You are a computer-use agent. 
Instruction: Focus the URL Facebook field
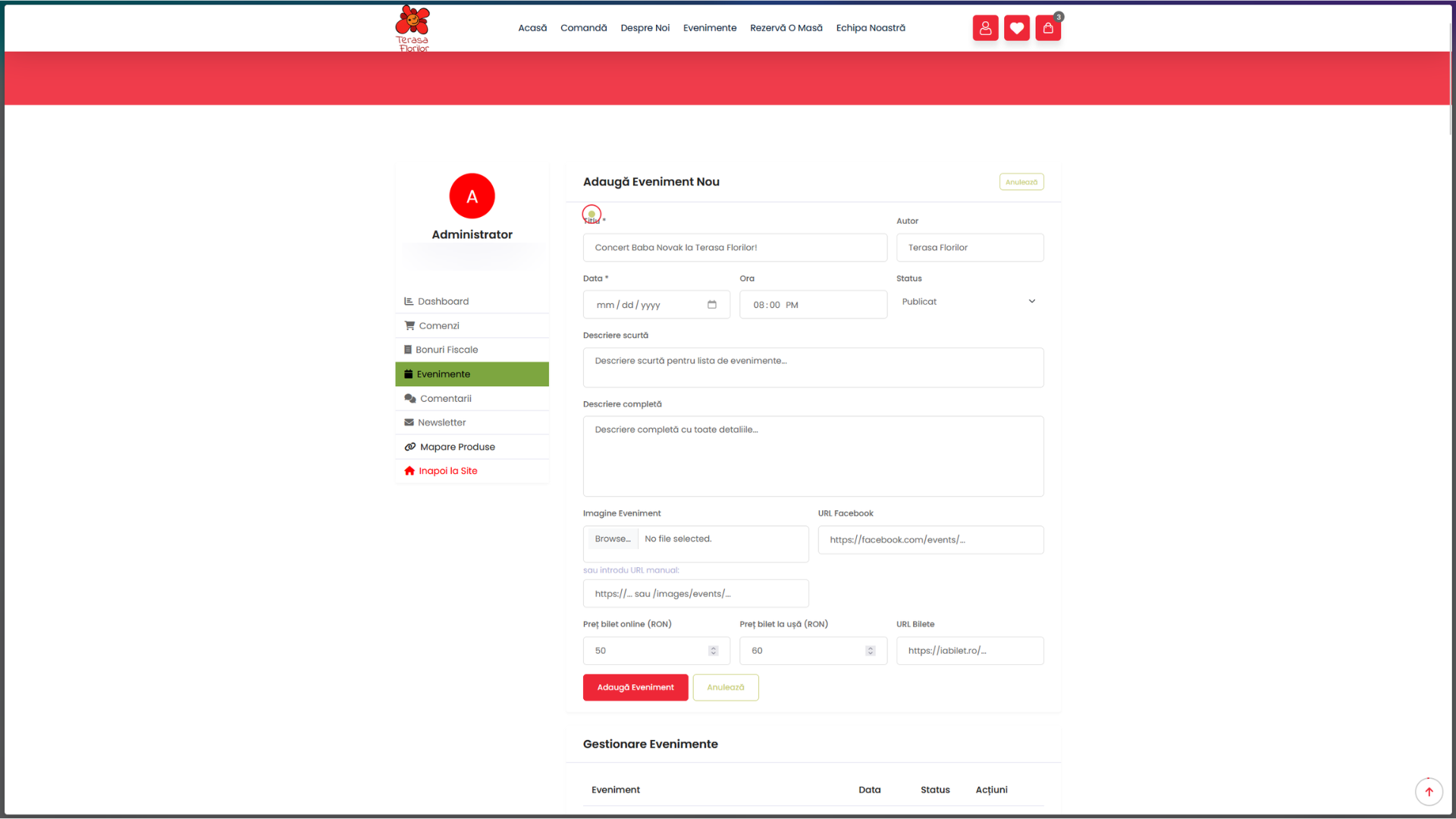tap(930, 540)
